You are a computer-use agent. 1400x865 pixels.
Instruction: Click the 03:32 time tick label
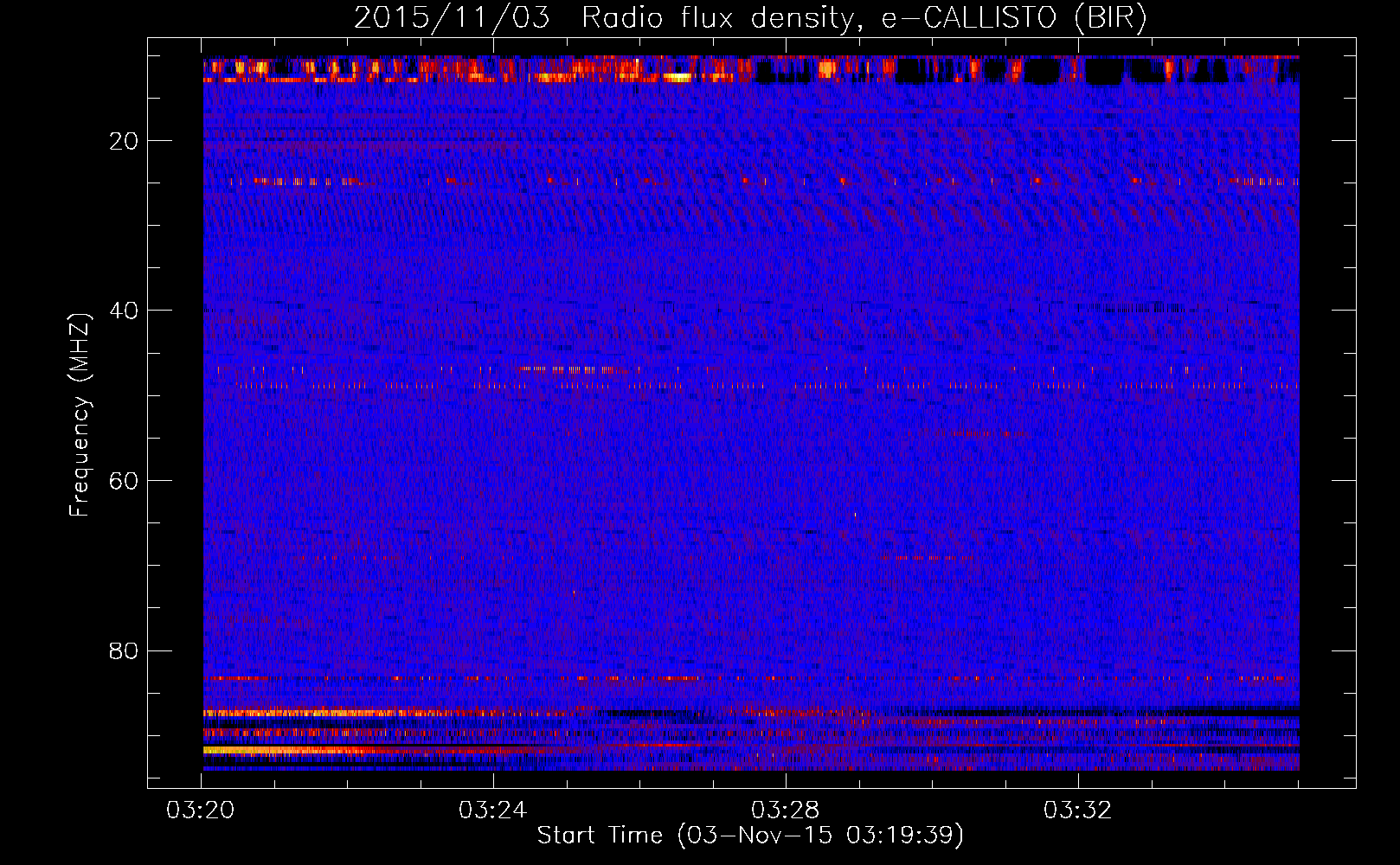pos(1078,811)
